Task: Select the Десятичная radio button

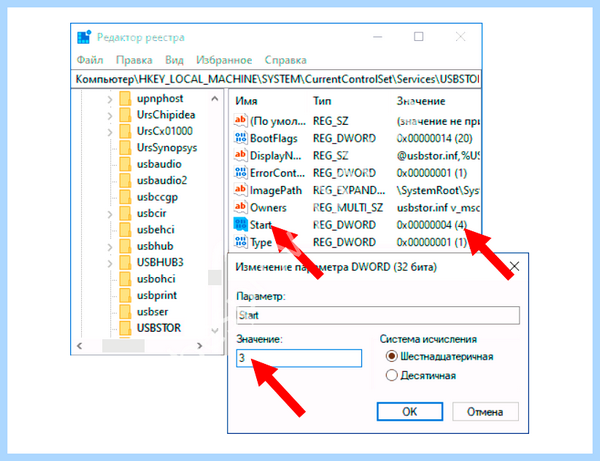Action: click(x=391, y=375)
